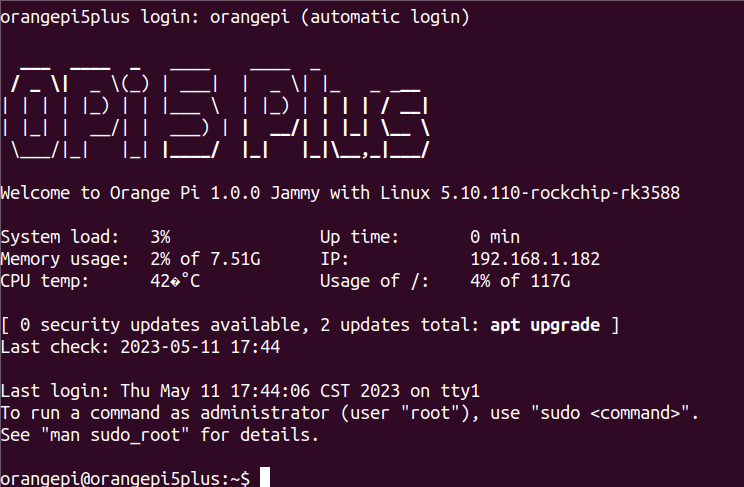Click the 'Welcome to Orange Pi 1.0.0 Jammy' text
This screenshot has width=744, height=487.
(160, 194)
